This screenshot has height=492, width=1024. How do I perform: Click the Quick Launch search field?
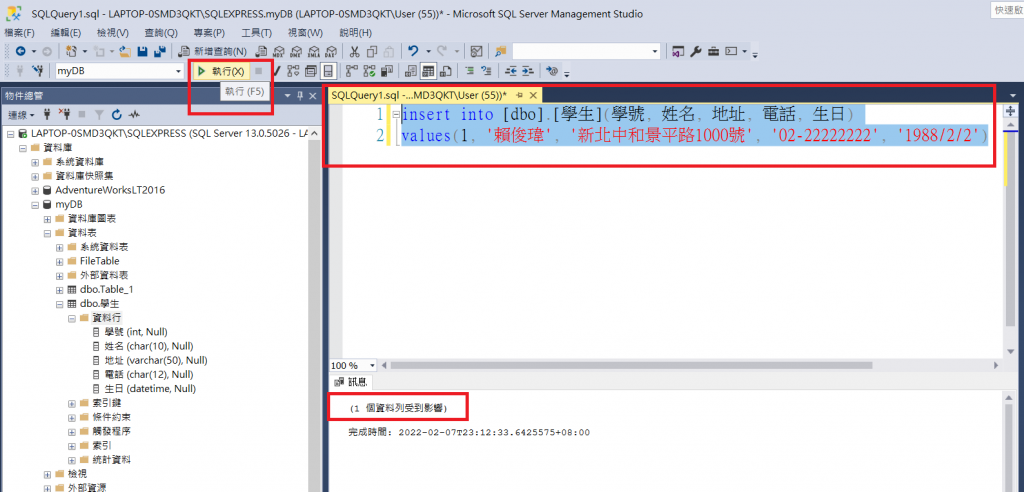coord(1007,10)
